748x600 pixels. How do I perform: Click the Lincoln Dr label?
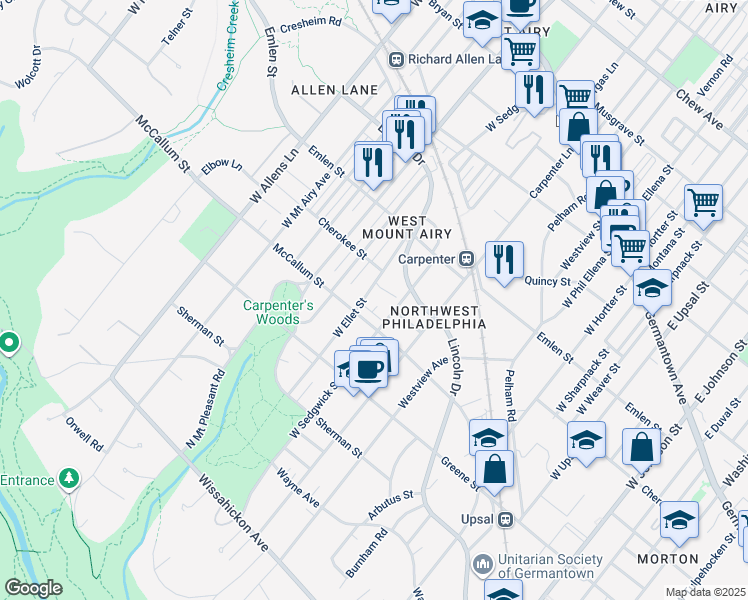tap(455, 367)
